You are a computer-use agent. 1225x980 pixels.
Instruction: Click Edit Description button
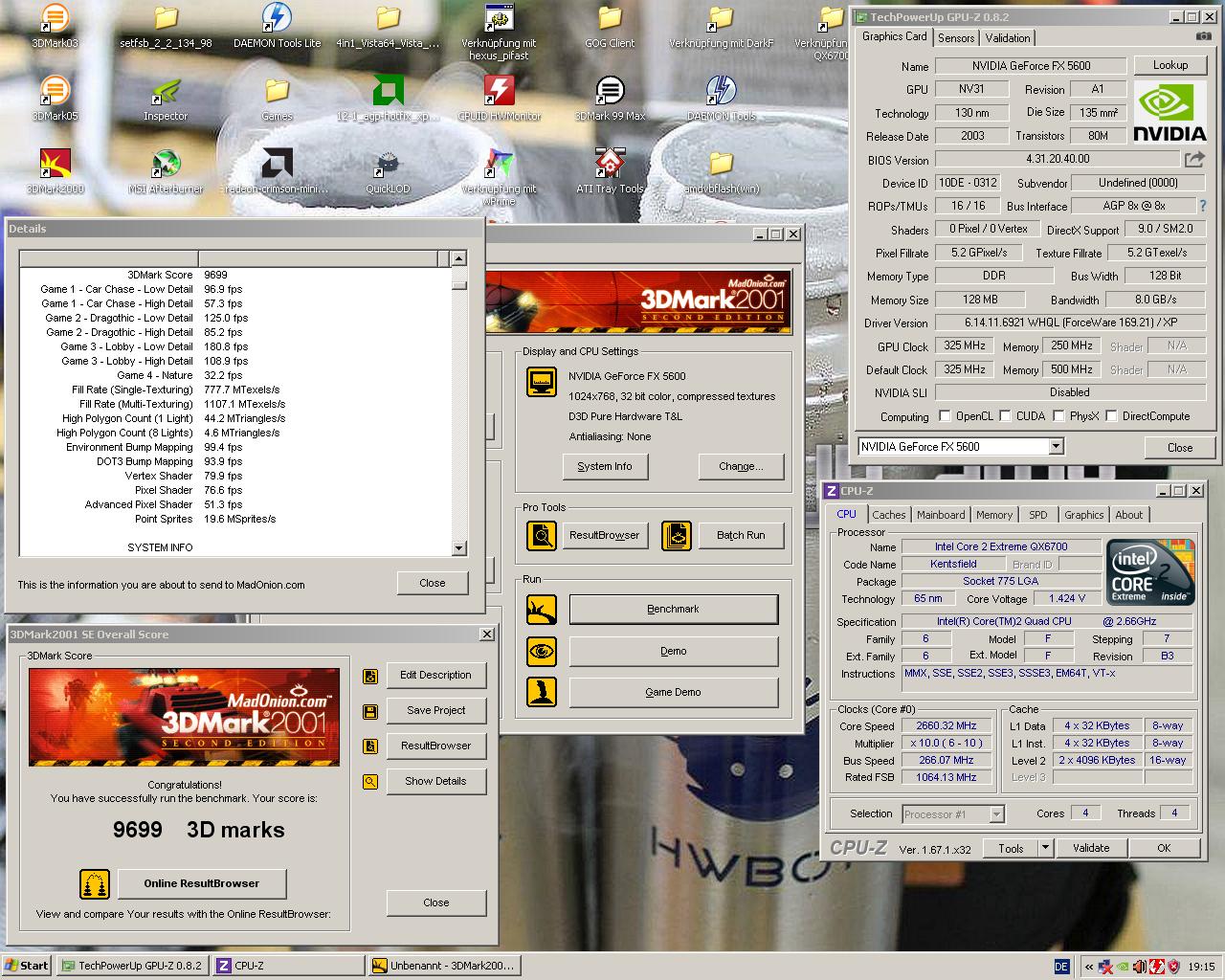coord(436,675)
